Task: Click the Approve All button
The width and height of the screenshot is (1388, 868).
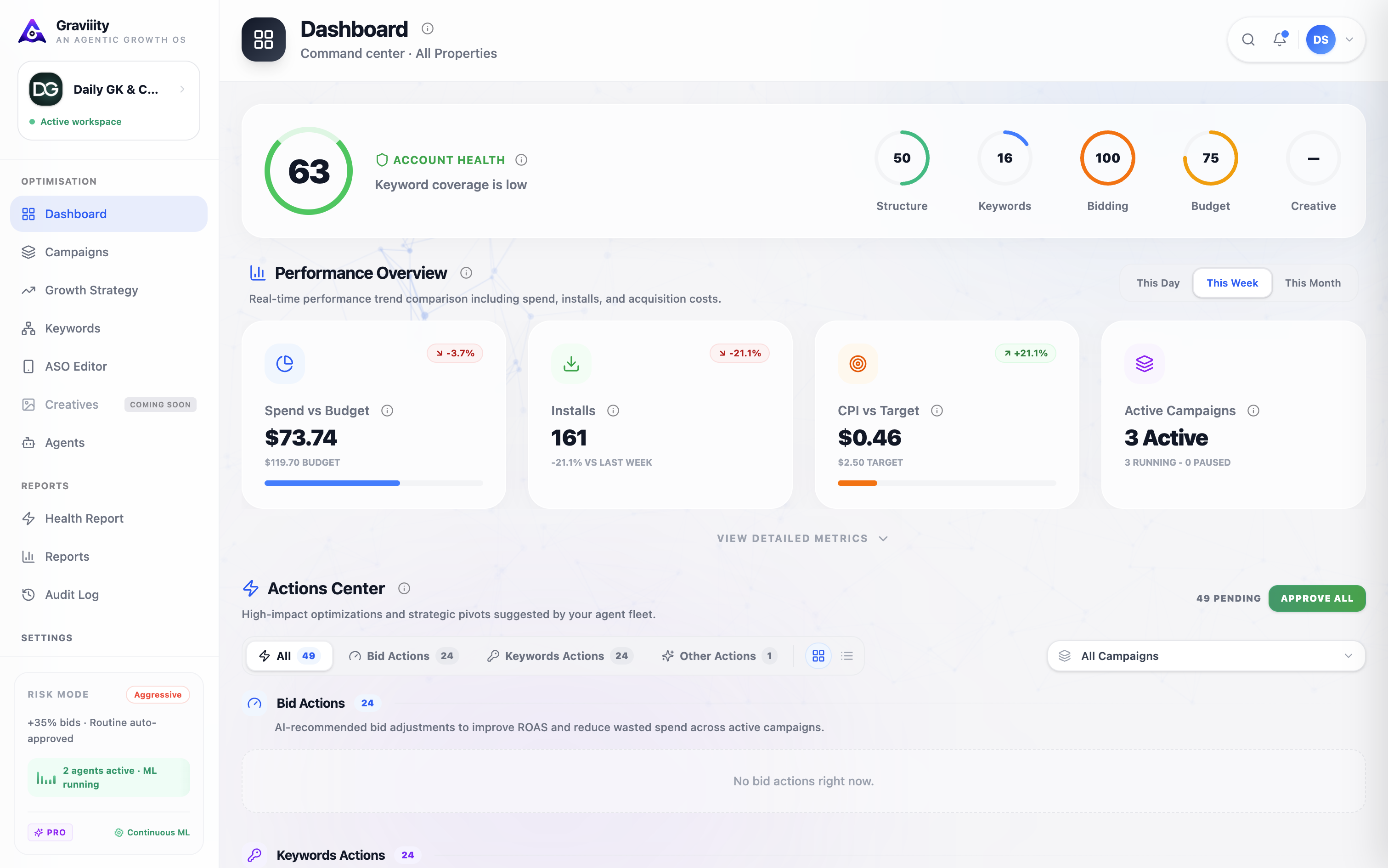Action: tap(1317, 598)
